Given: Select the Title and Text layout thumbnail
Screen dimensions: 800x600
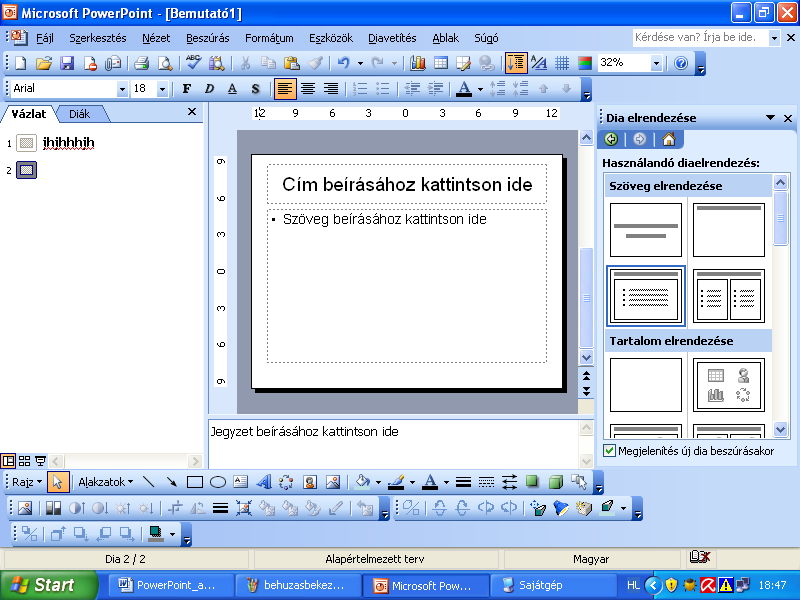Looking at the screenshot, I should (645, 296).
